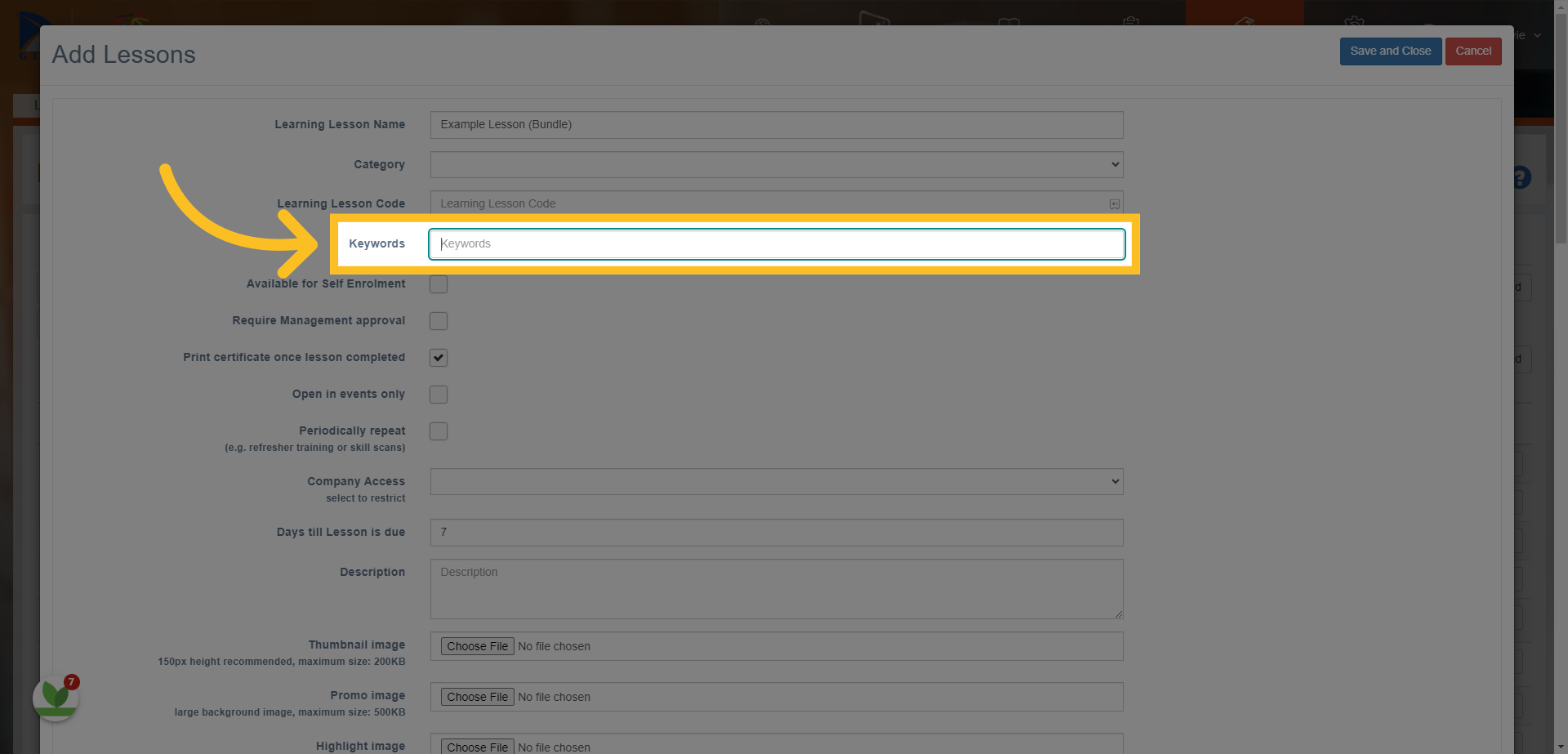Tick Available for Self Enrolment checkbox
The image size is (1568, 754).
[x=439, y=284]
